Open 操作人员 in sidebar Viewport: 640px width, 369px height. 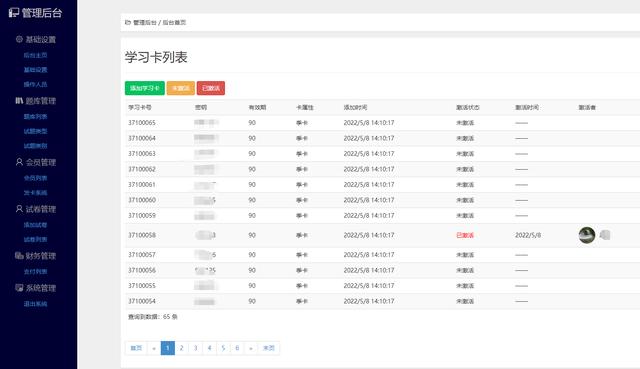(x=36, y=84)
